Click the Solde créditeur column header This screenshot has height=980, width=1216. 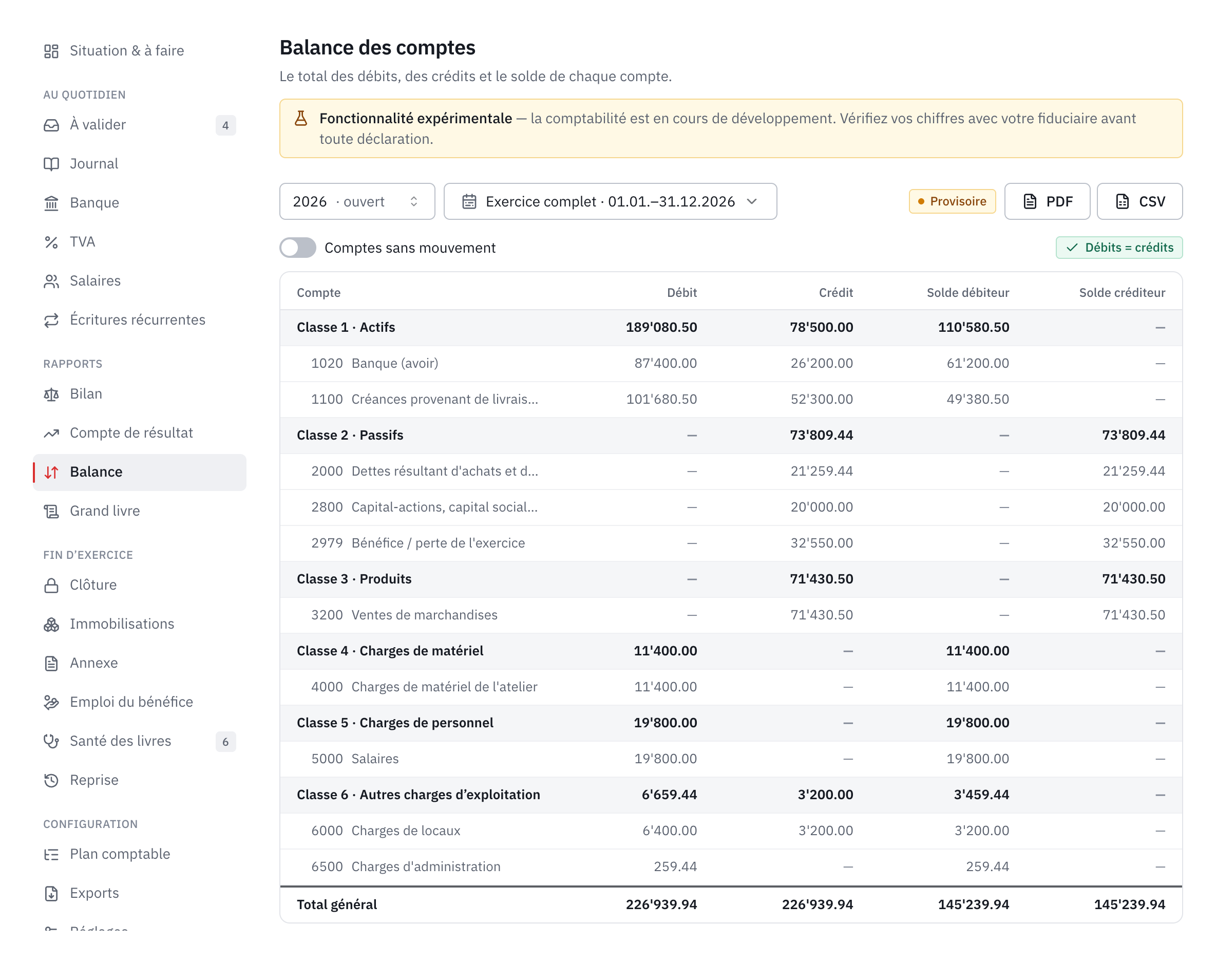[x=1122, y=292]
